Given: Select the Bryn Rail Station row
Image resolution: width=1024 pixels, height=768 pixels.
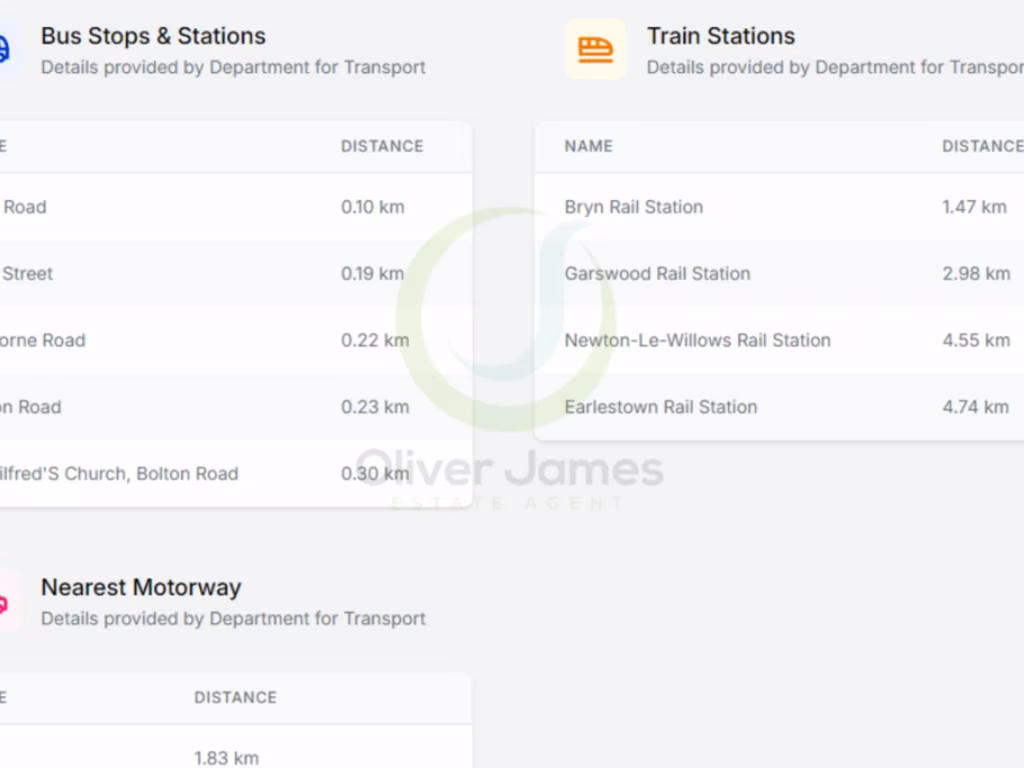Looking at the screenshot, I should pos(633,207).
